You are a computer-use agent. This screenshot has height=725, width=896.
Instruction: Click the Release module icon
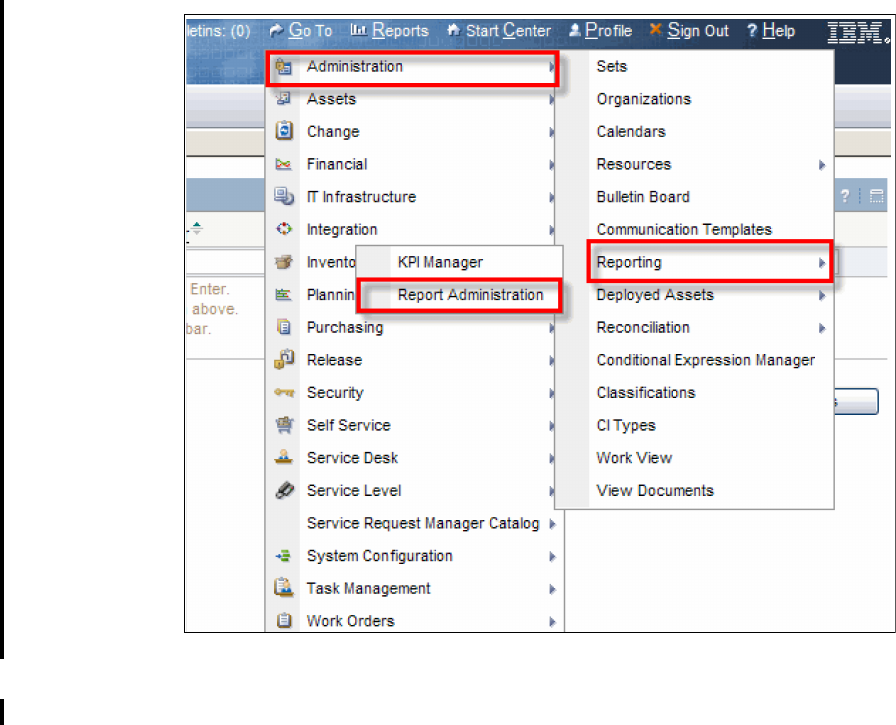(284, 359)
